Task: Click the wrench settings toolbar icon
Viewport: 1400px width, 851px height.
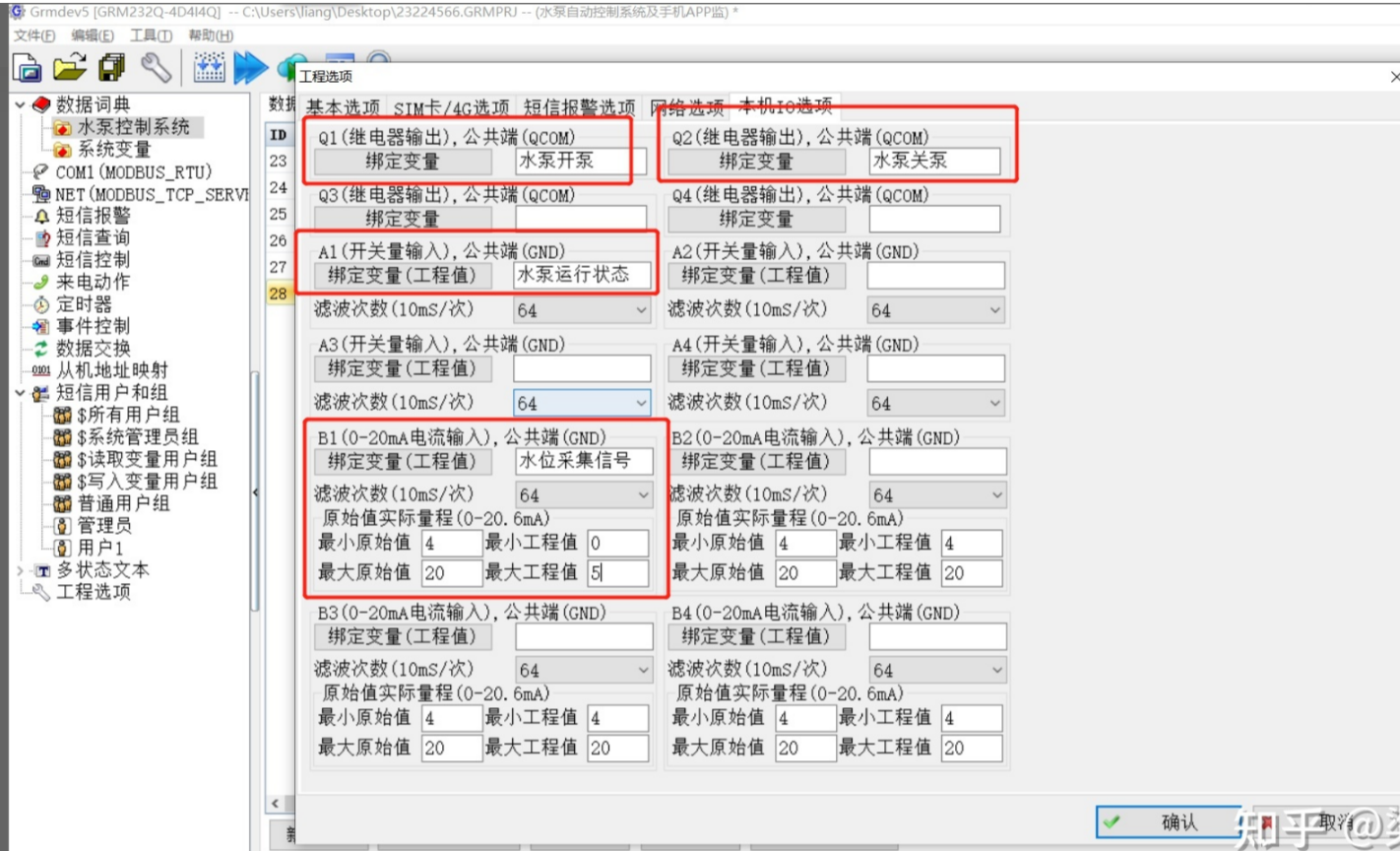Action: coord(156,67)
